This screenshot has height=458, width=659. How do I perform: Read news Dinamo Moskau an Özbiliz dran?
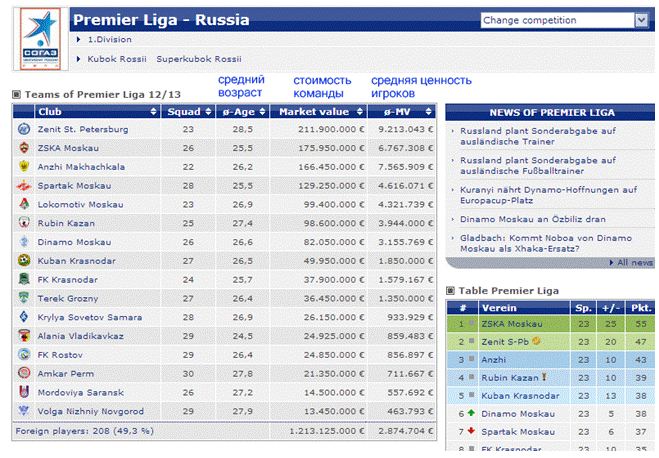click(x=532, y=219)
